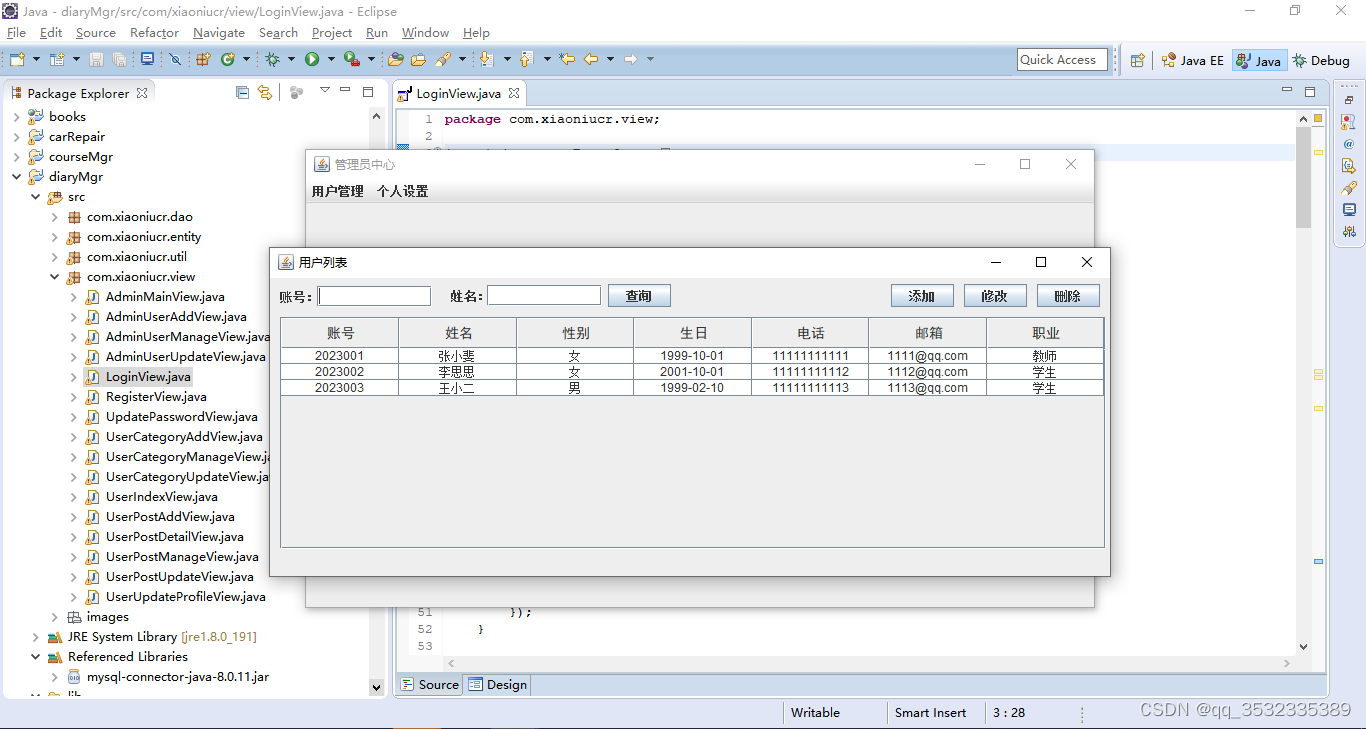Image resolution: width=1366 pixels, height=729 pixels.
Task: Open the Console view icon in right trim
Action: point(1349,210)
